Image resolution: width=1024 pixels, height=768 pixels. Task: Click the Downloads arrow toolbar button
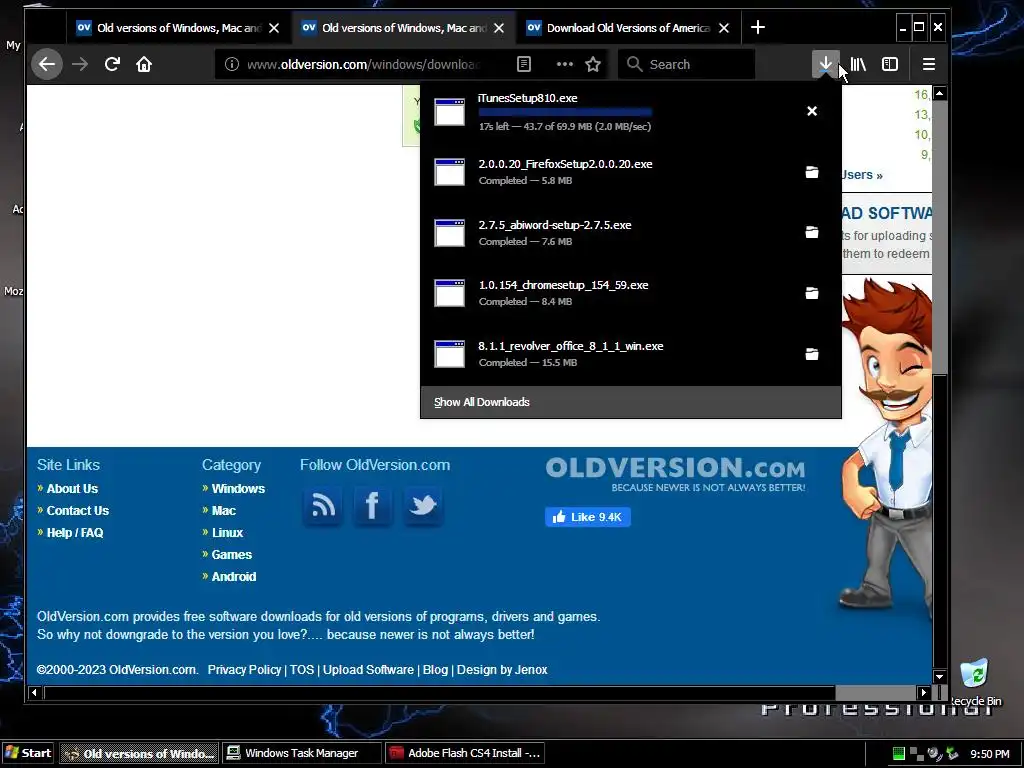click(x=825, y=64)
